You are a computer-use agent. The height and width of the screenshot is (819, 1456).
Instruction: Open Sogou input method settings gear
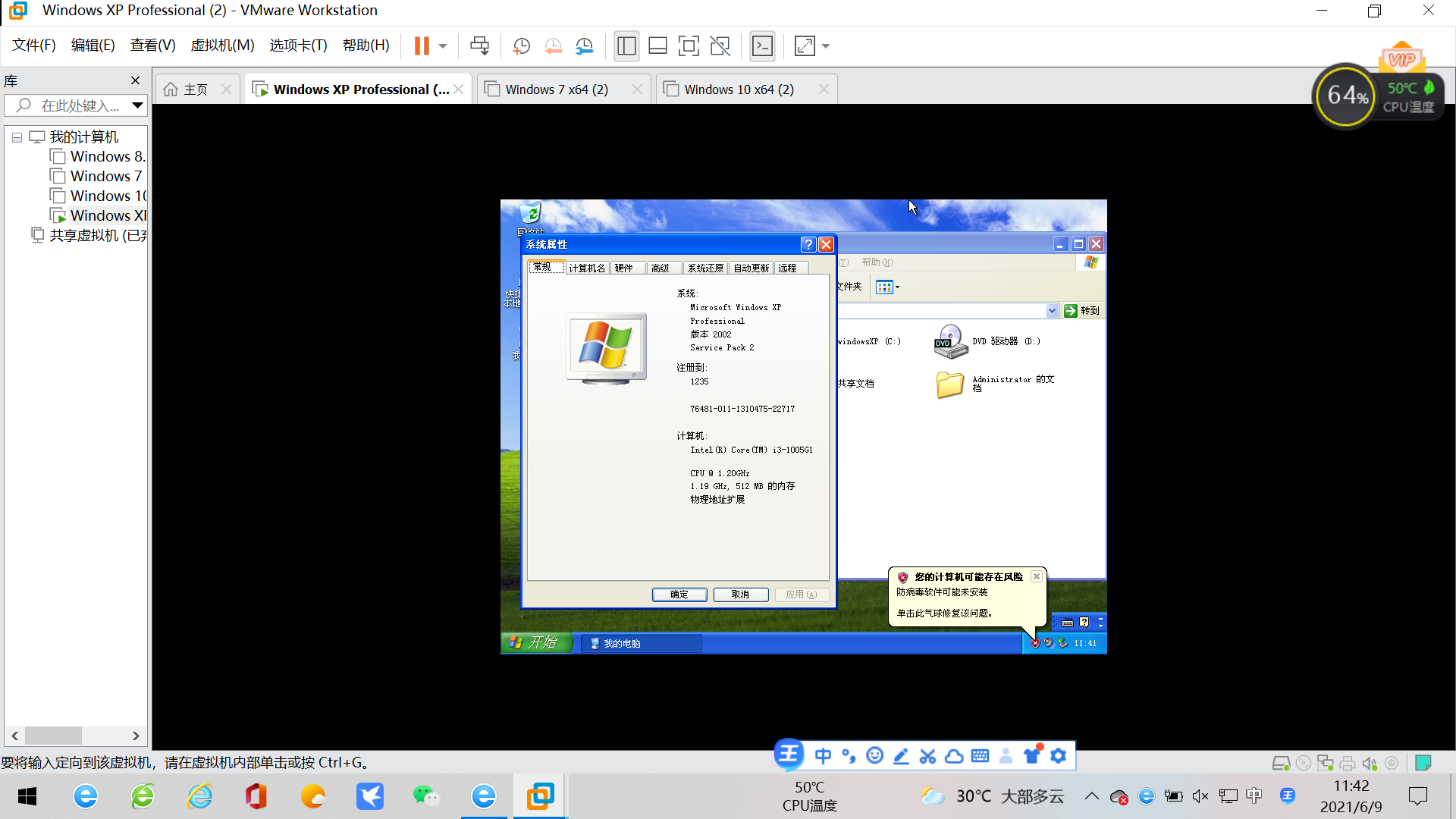[1059, 755]
